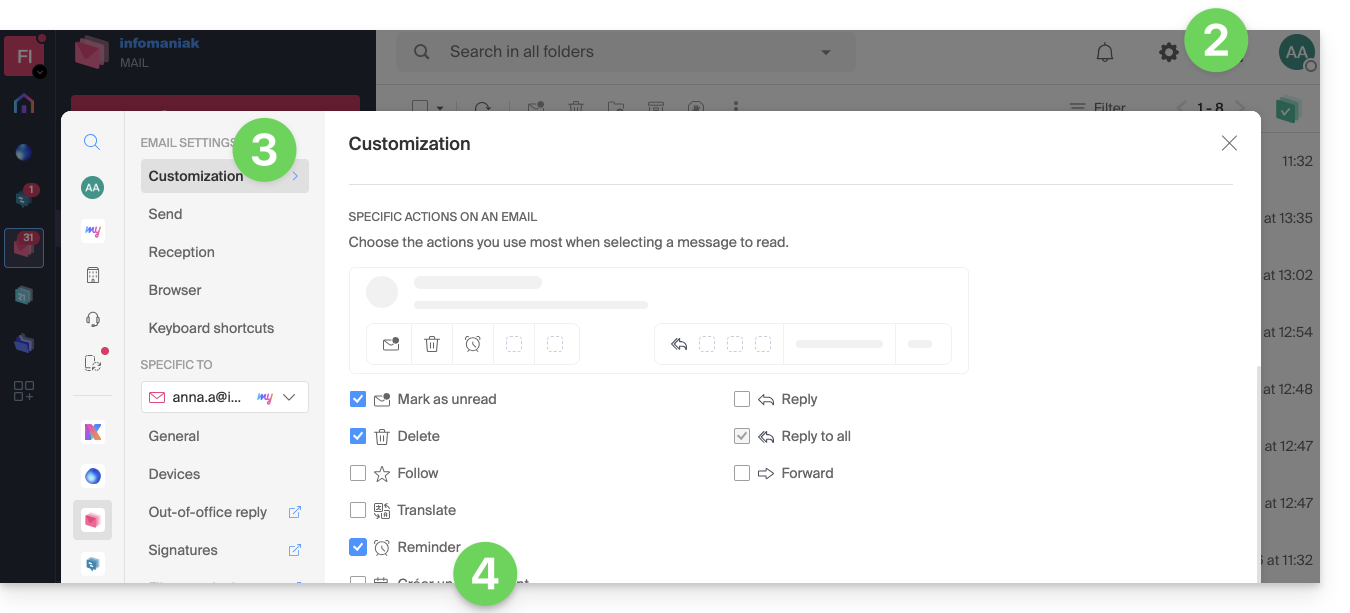Click the notification bell icon

pos(1105,53)
